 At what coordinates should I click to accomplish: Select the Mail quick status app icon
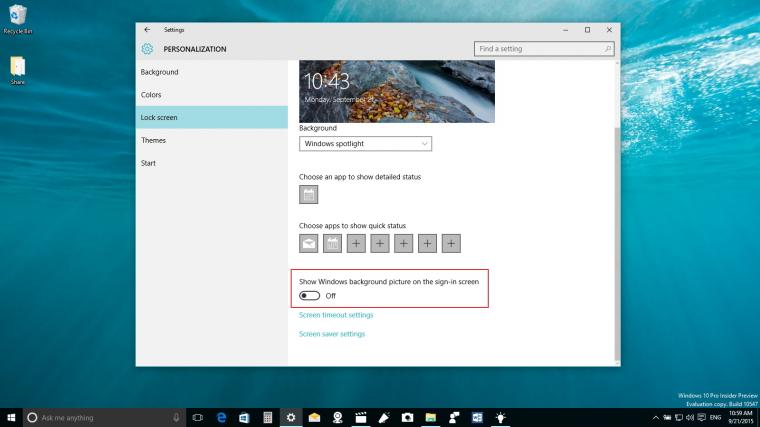[x=308, y=243]
